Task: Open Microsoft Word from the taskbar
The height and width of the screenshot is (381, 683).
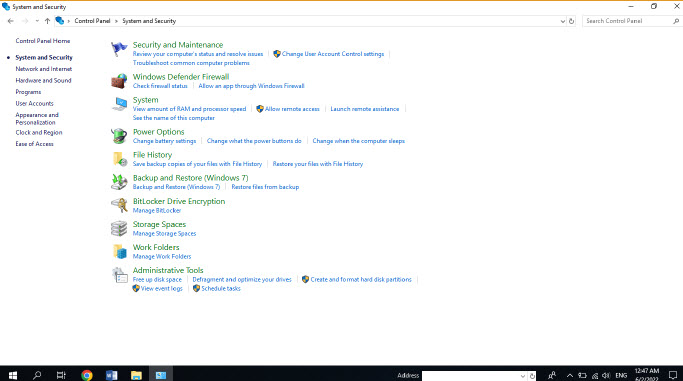Action: [112, 375]
